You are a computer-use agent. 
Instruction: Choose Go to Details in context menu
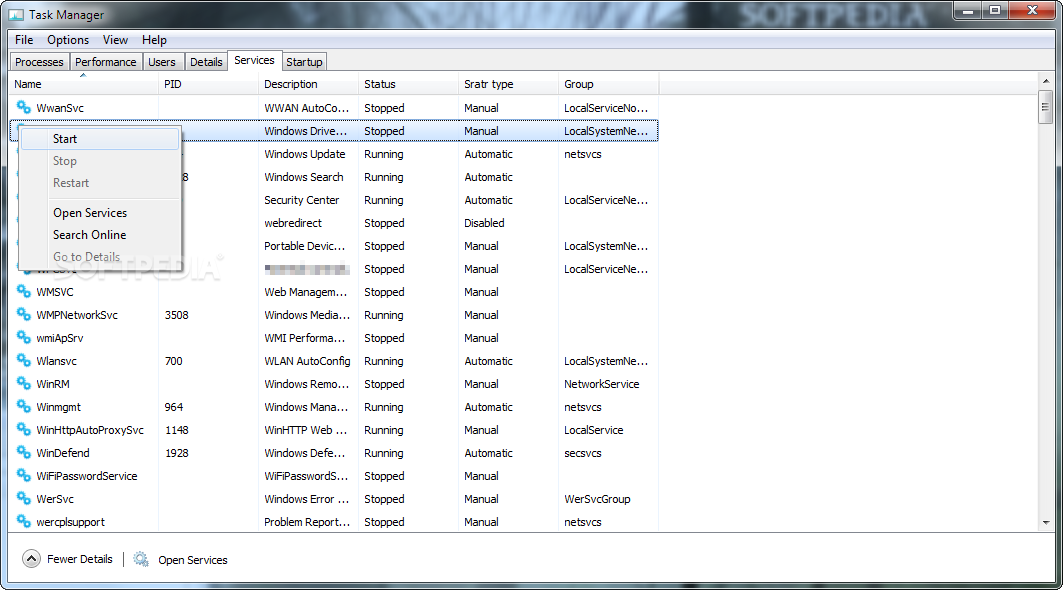[x=100, y=257]
